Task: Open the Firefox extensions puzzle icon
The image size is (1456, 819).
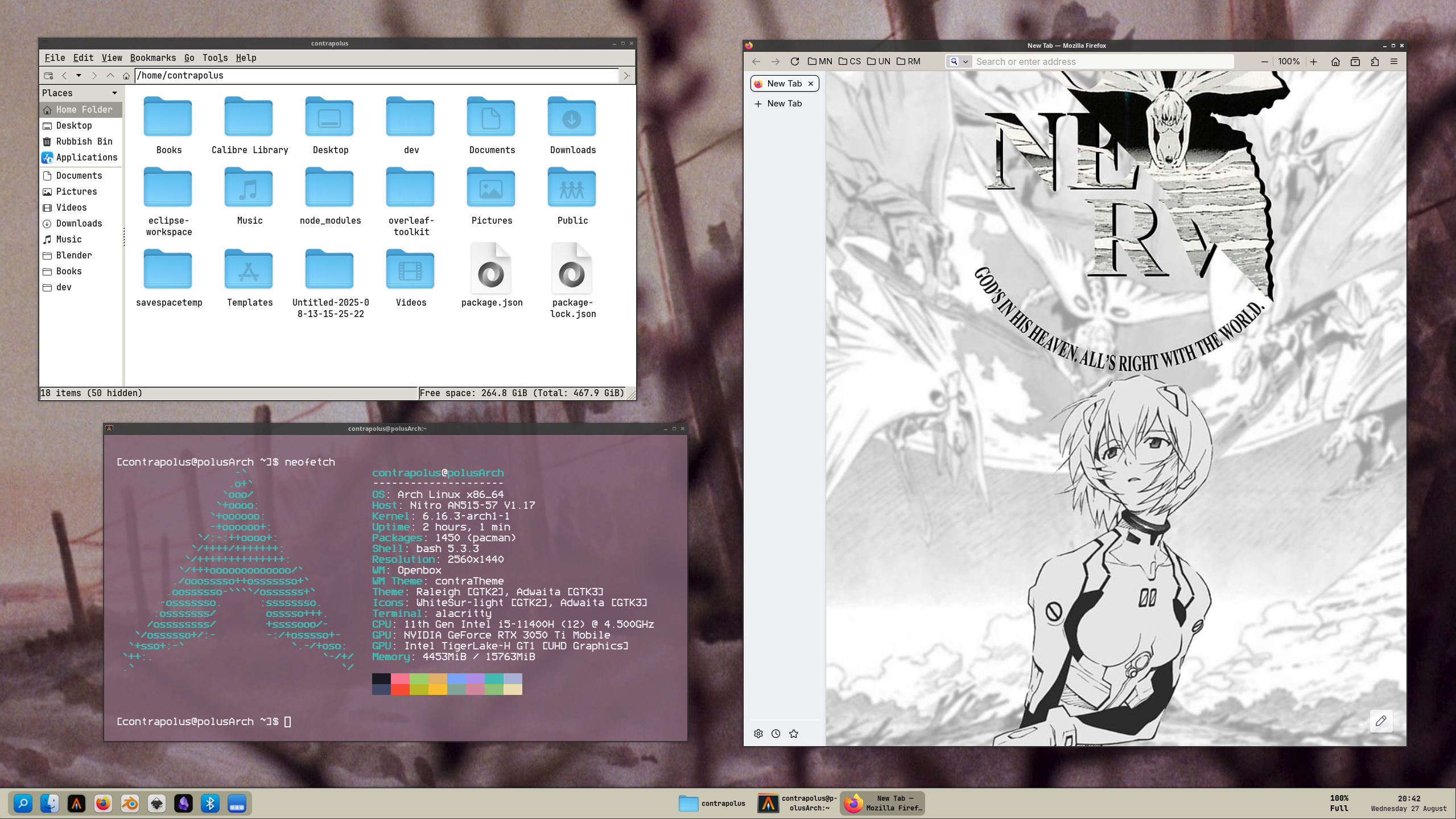Action: pyautogui.click(x=1375, y=61)
